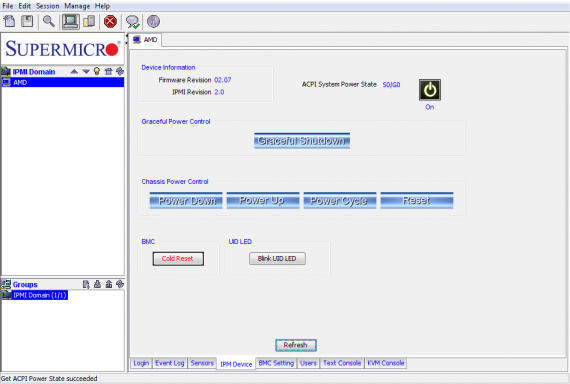Switch to the Sensors tab
Viewport: 570px width, 384px height.
click(202, 363)
